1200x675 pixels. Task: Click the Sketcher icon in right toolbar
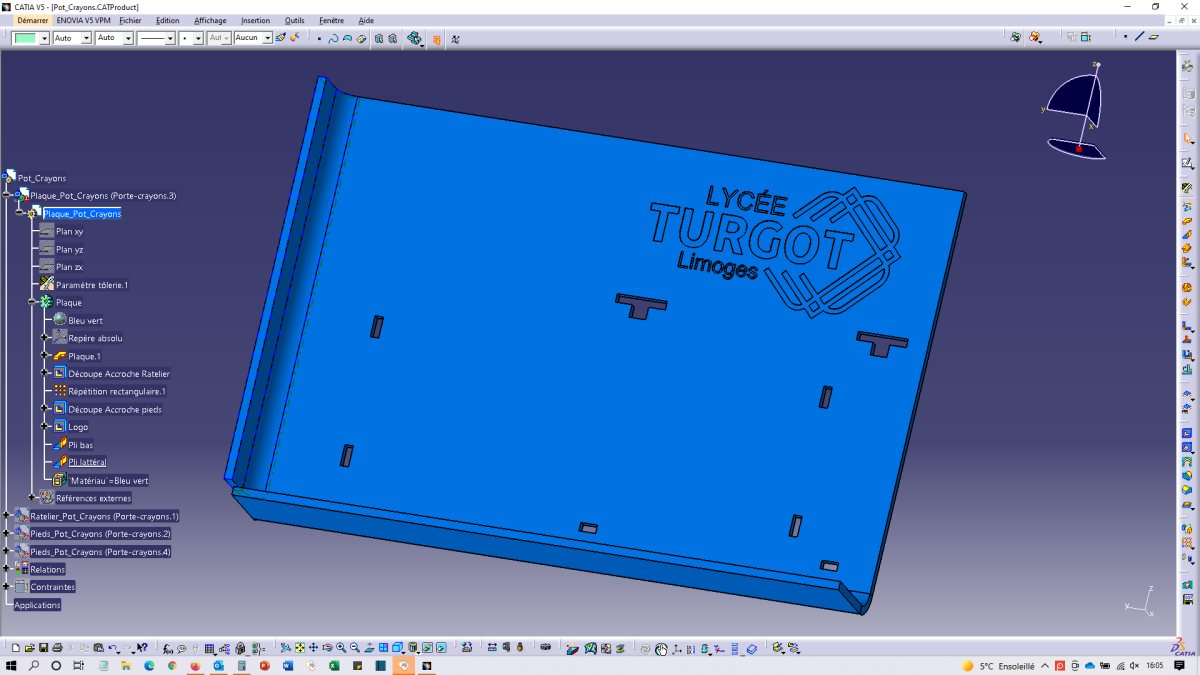[1188, 163]
